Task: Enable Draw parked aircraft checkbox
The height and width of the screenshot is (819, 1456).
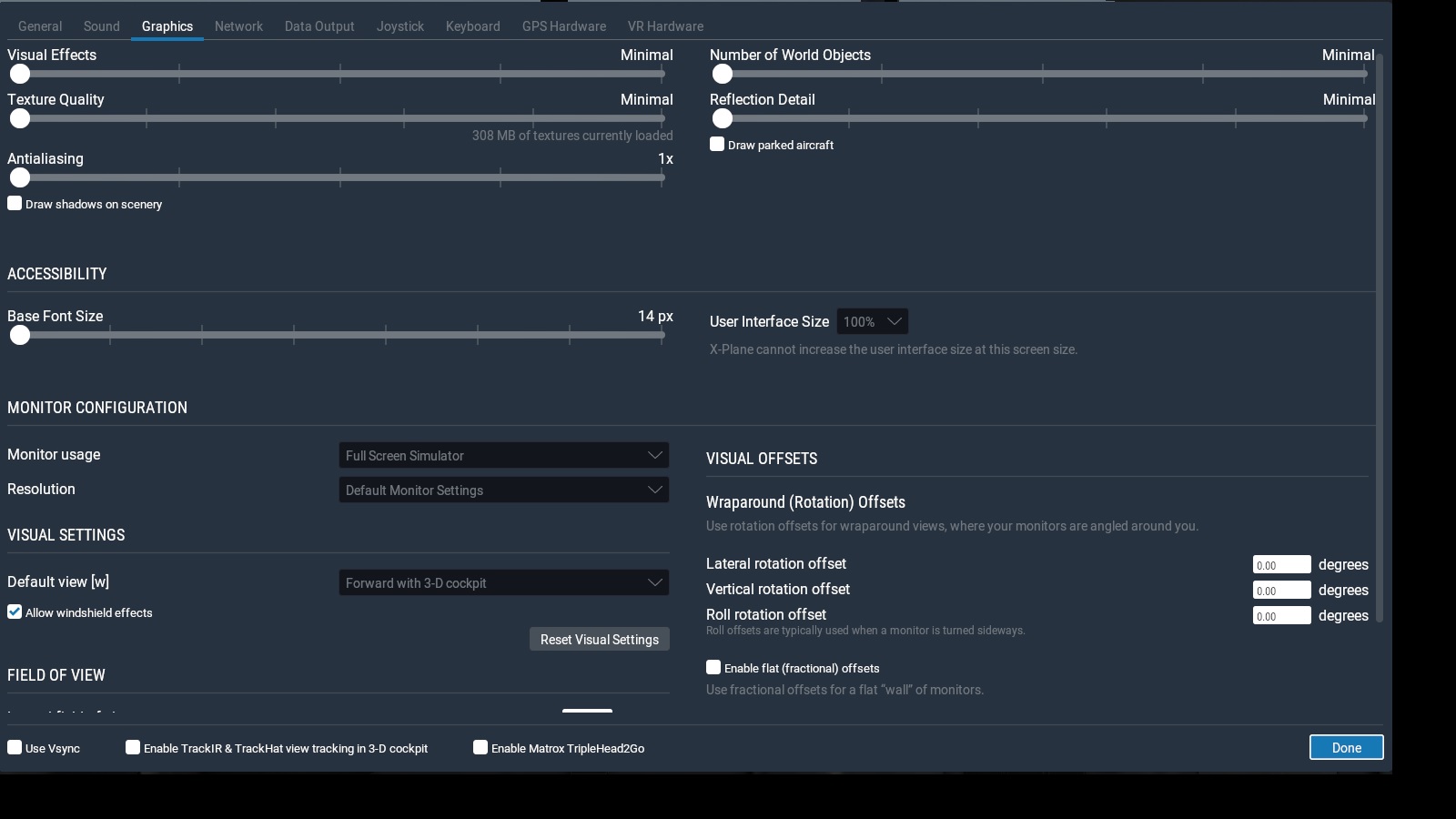Action: pos(717,145)
